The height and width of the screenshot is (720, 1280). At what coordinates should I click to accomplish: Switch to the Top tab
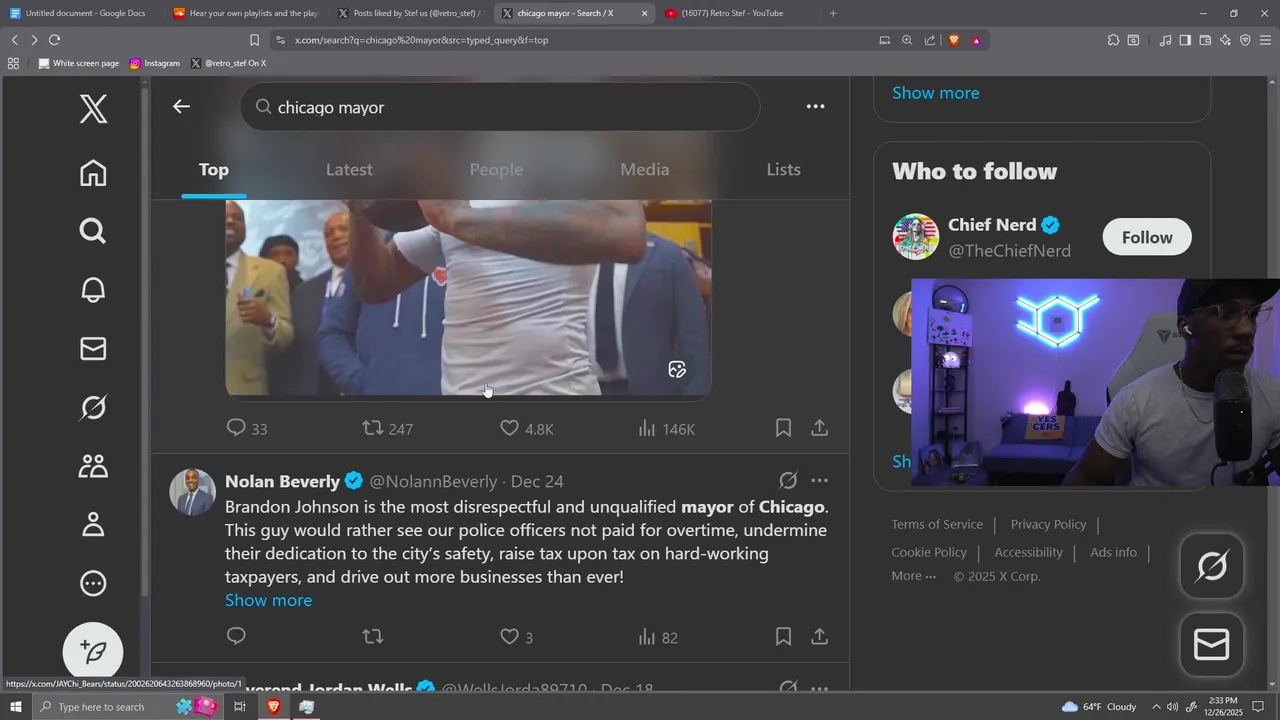coord(213,170)
